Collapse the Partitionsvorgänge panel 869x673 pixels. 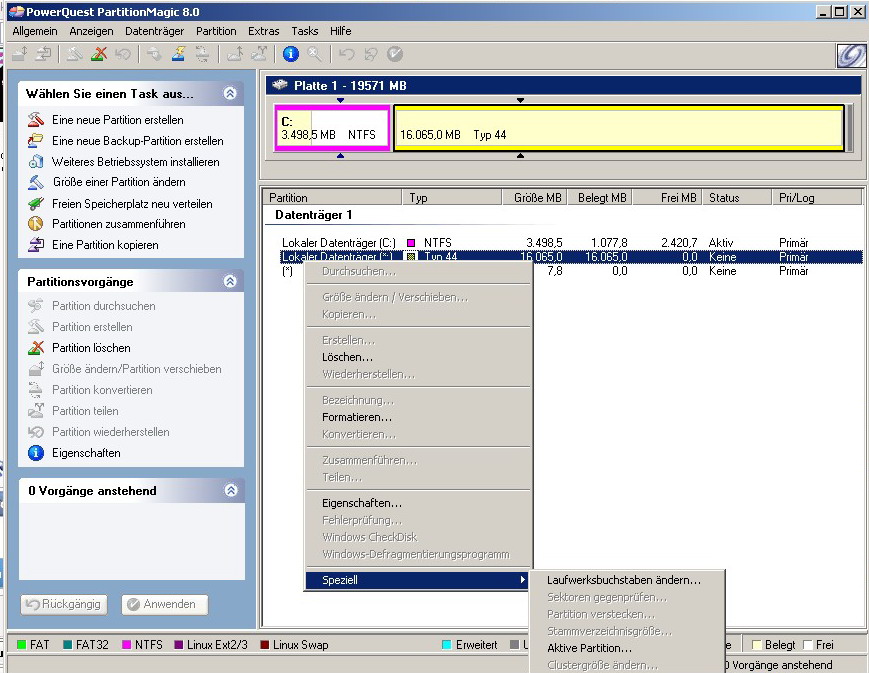pos(231,281)
